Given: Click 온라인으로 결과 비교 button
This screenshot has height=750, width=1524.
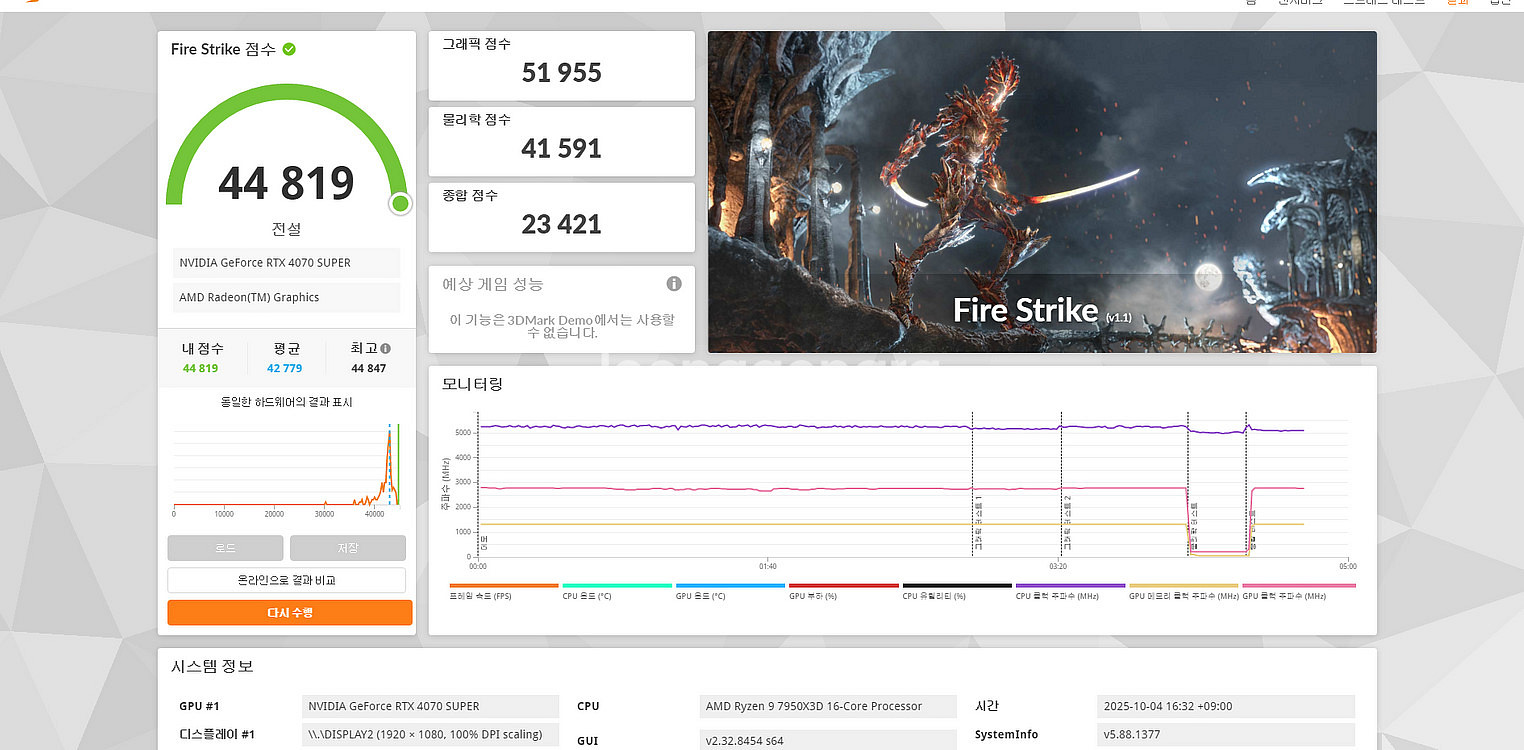Looking at the screenshot, I should (286, 580).
